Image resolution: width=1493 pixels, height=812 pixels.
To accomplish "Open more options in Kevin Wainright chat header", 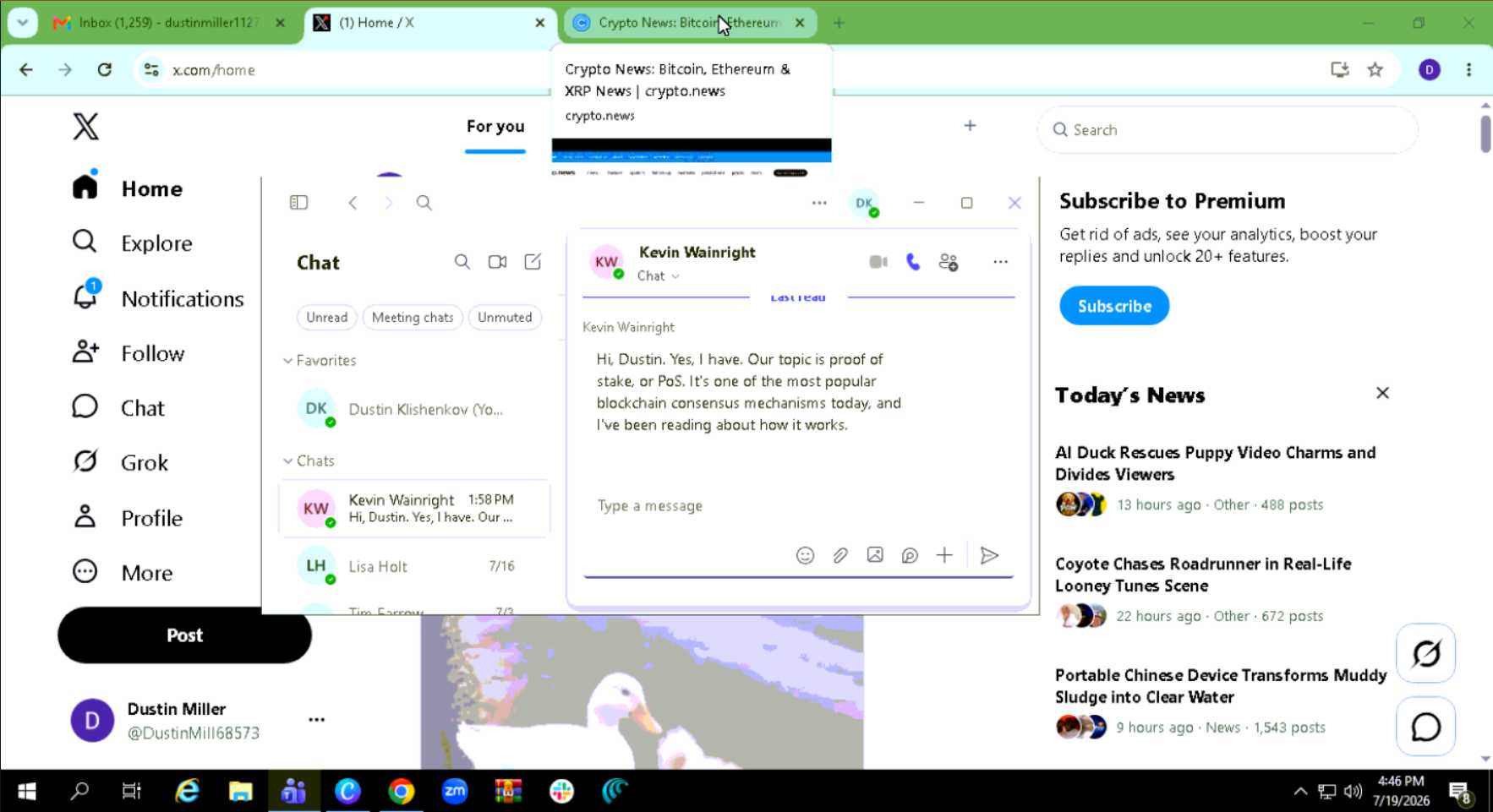I will pos(1000,262).
